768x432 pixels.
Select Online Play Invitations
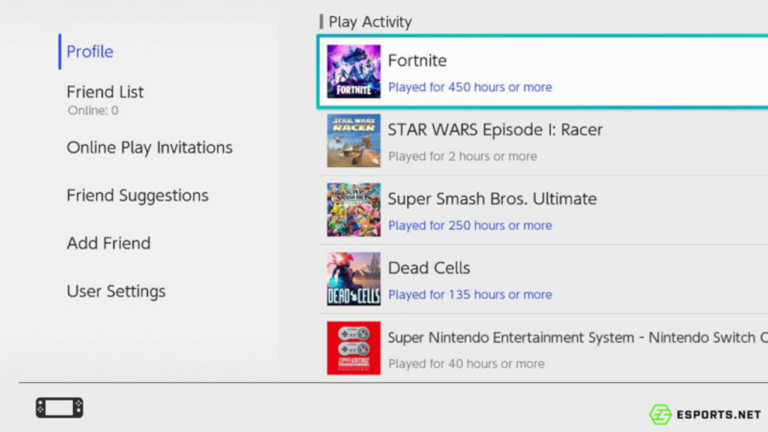pyautogui.click(x=149, y=147)
